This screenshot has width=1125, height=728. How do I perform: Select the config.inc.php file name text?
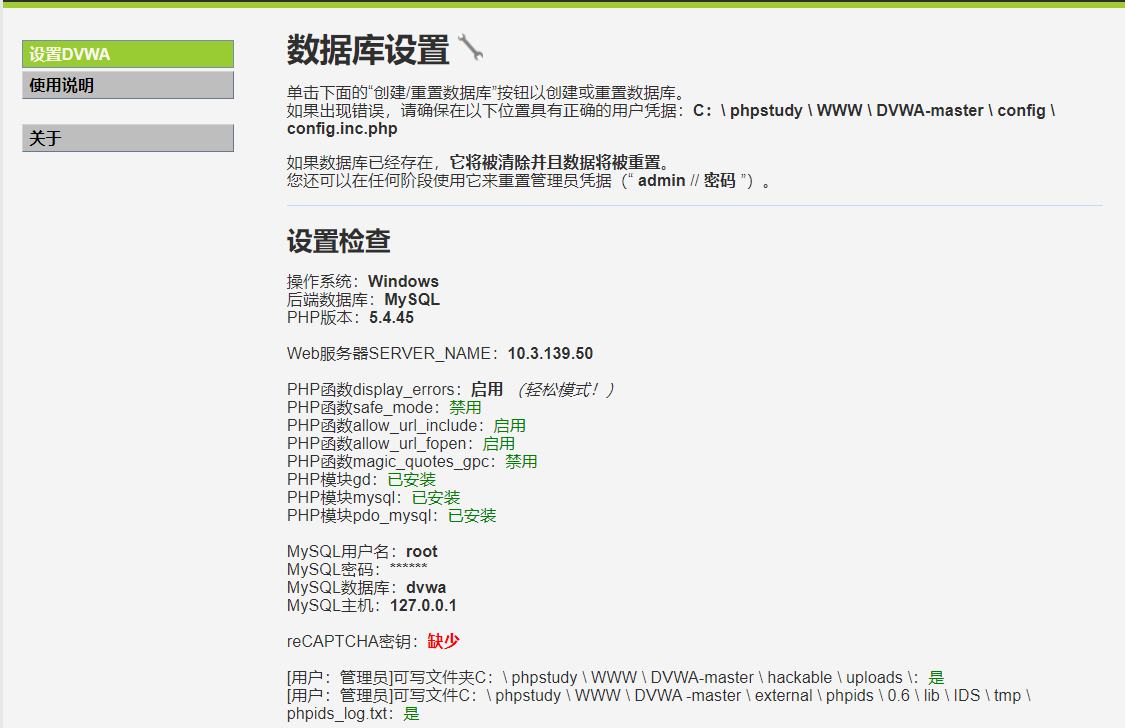342,129
